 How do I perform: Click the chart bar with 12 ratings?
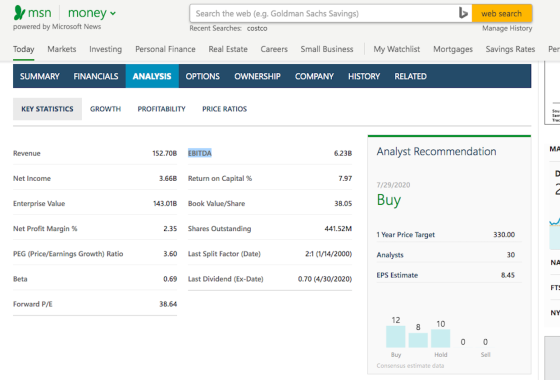click(395, 336)
